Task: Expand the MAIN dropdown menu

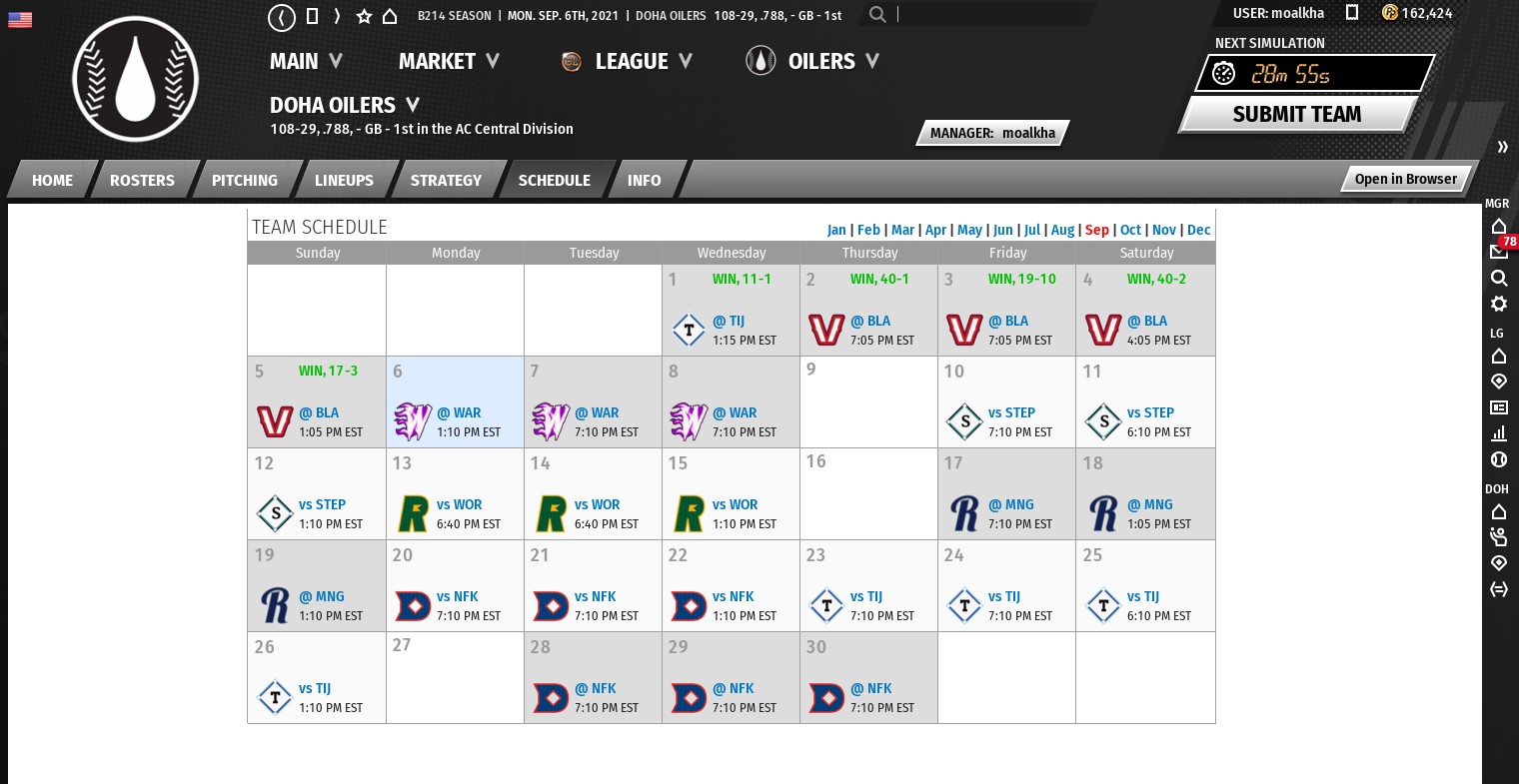Action: tap(306, 61)
